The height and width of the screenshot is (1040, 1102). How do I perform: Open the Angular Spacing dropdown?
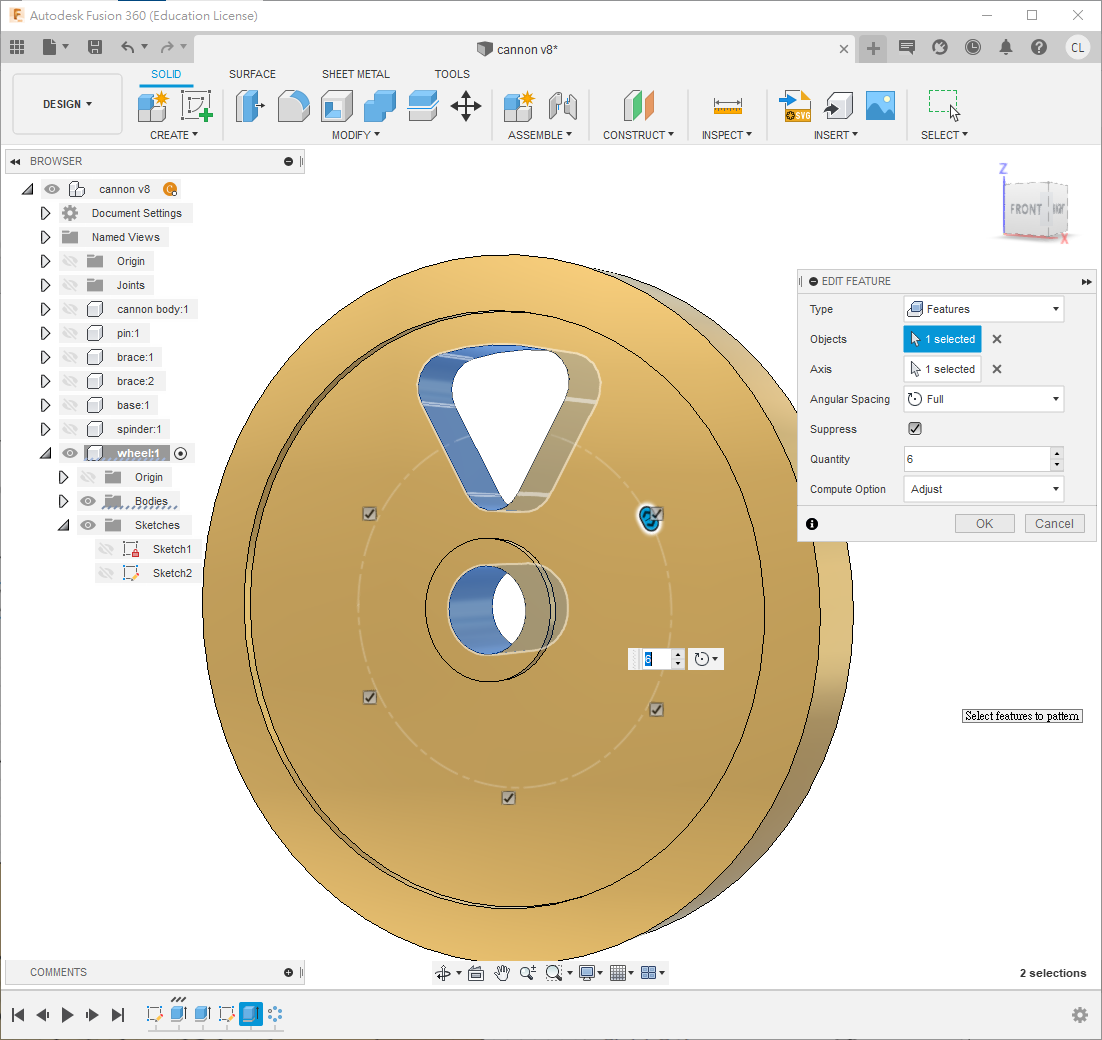pos(983,399)
